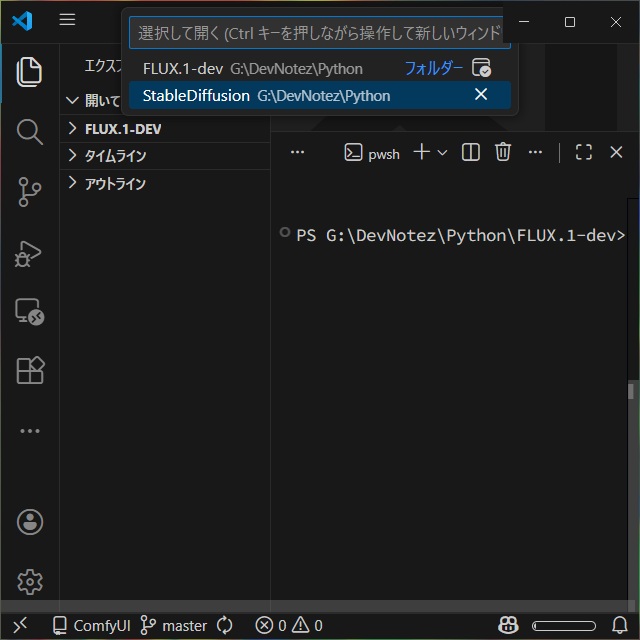Expand the アウトライン section
The height and width of the screenshot is (640, 640).
115,184
